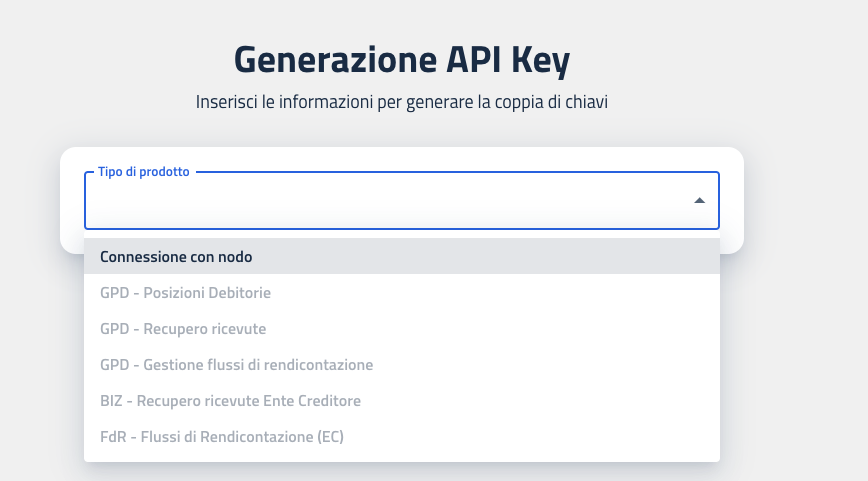Collapse the Tipo di prodotto dropdown arrow
Image resolution: width=868 pixels, height=481 pixels.
699,201
